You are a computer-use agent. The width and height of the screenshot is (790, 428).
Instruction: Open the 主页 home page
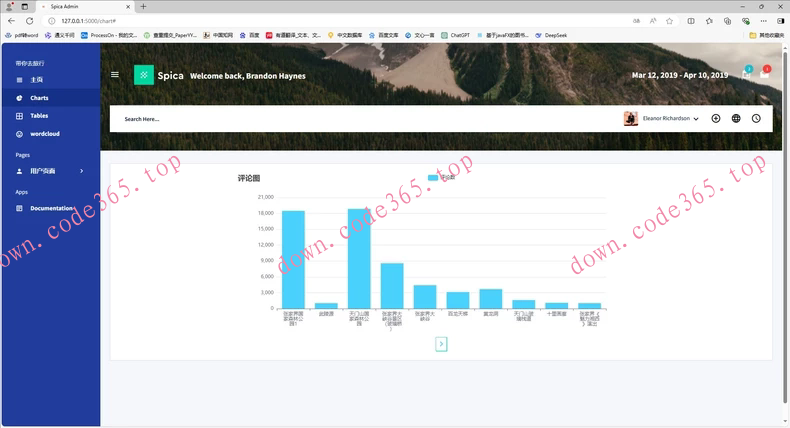[x=36, y=80]
